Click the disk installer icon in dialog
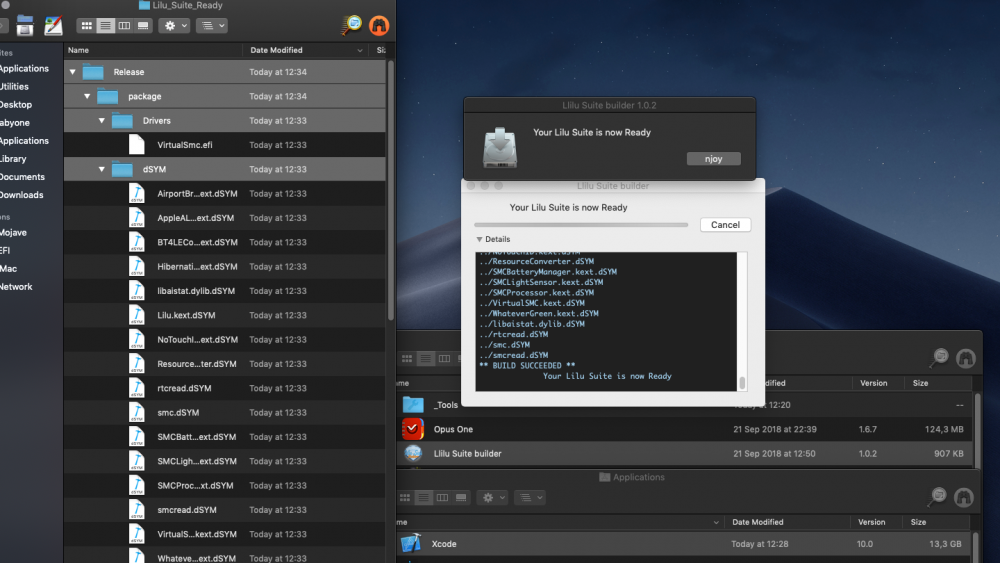The width and height of the screenshot is (1000, 563). [x=500, y=147]
